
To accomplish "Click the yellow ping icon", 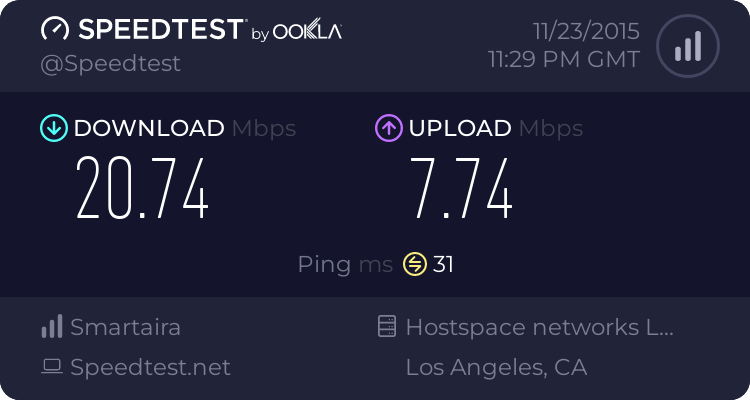I will pyautogui.click(x=415, y=264).
